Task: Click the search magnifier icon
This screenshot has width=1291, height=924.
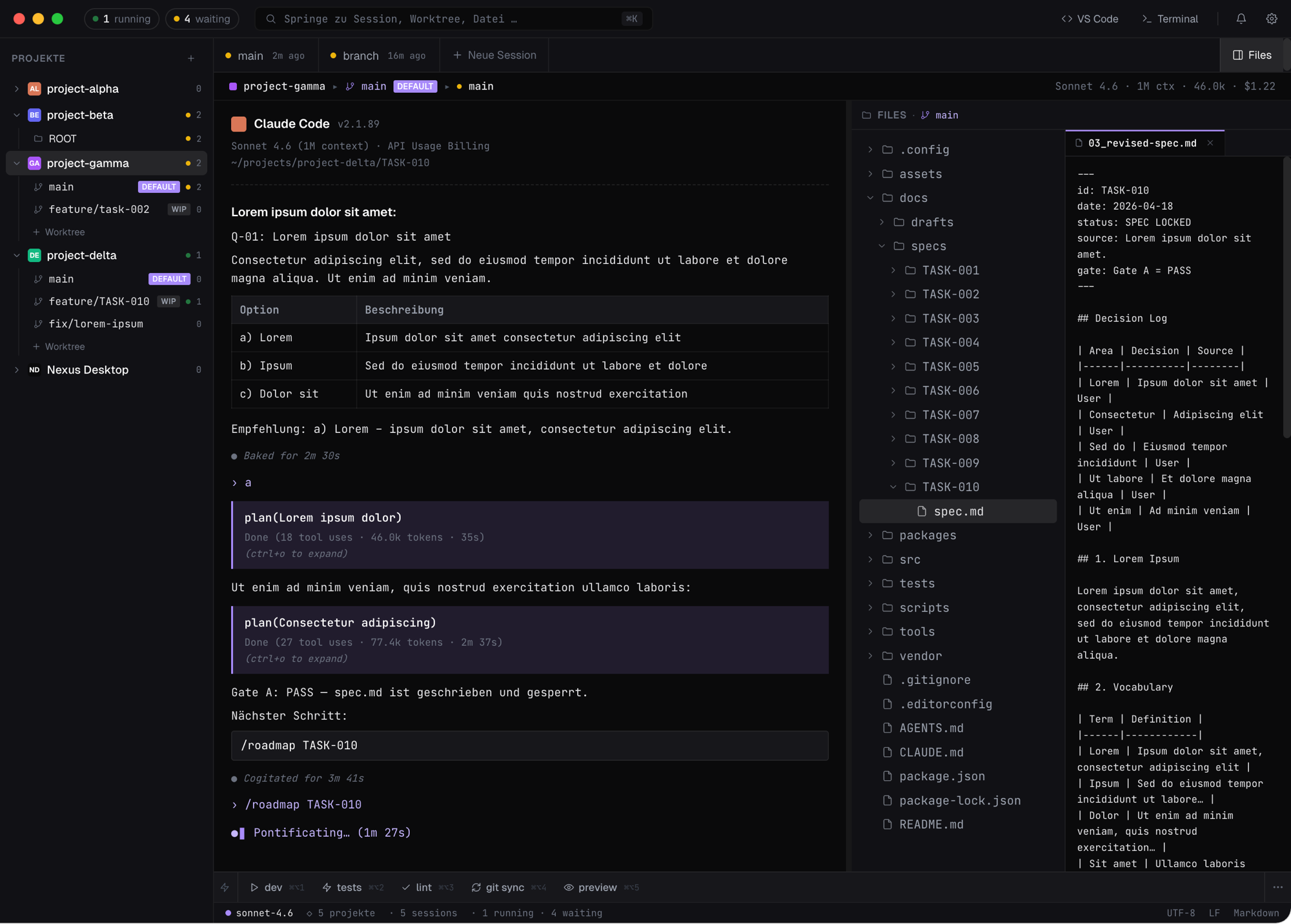Action: click(271, 19)
